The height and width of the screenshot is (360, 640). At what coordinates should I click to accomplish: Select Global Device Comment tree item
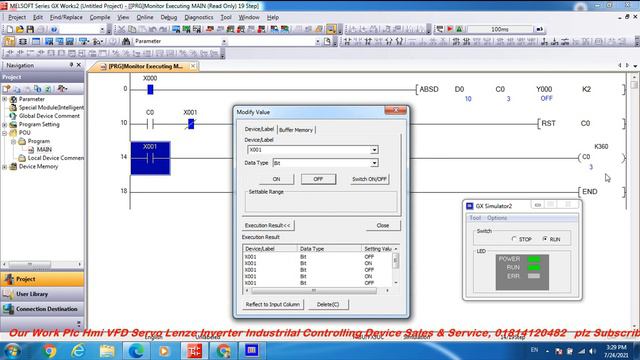point(49,116)
